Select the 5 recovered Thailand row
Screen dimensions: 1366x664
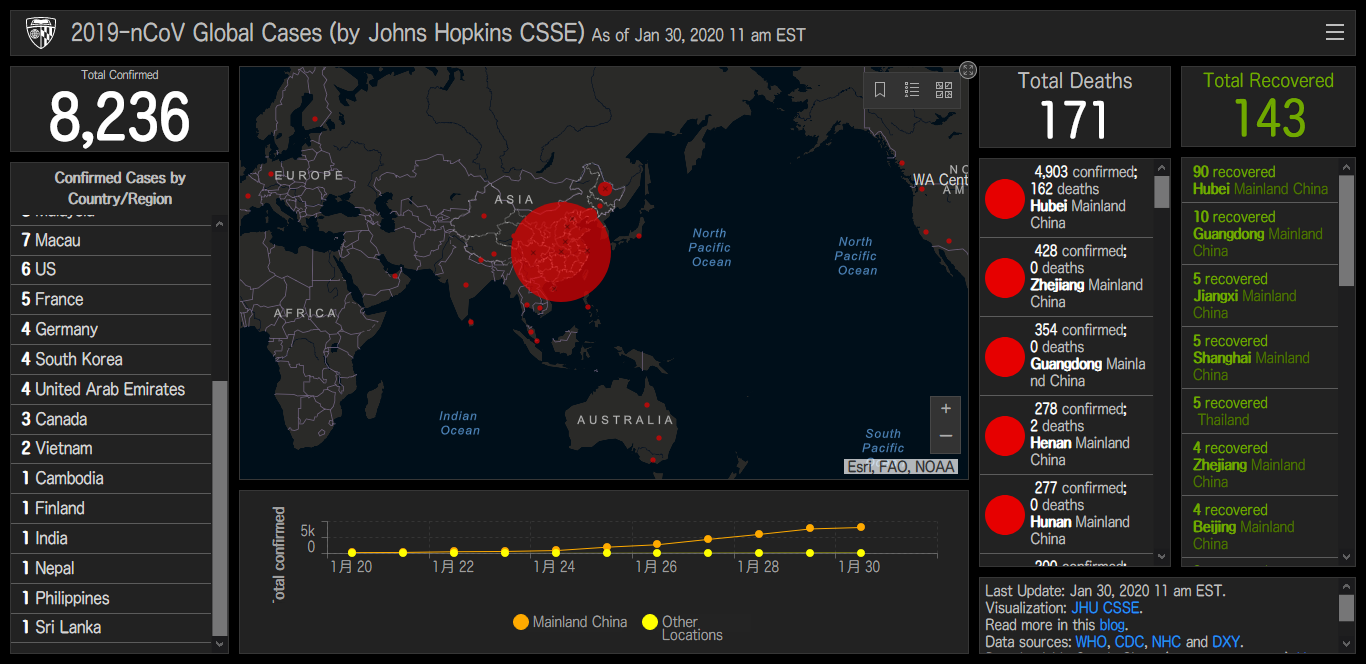point(1260,412)
